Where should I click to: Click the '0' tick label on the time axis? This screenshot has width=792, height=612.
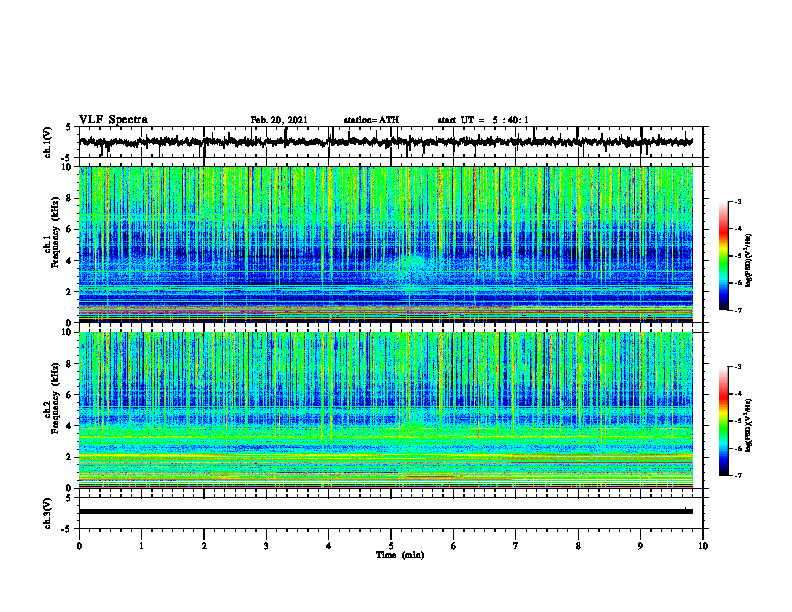point(79,546)
